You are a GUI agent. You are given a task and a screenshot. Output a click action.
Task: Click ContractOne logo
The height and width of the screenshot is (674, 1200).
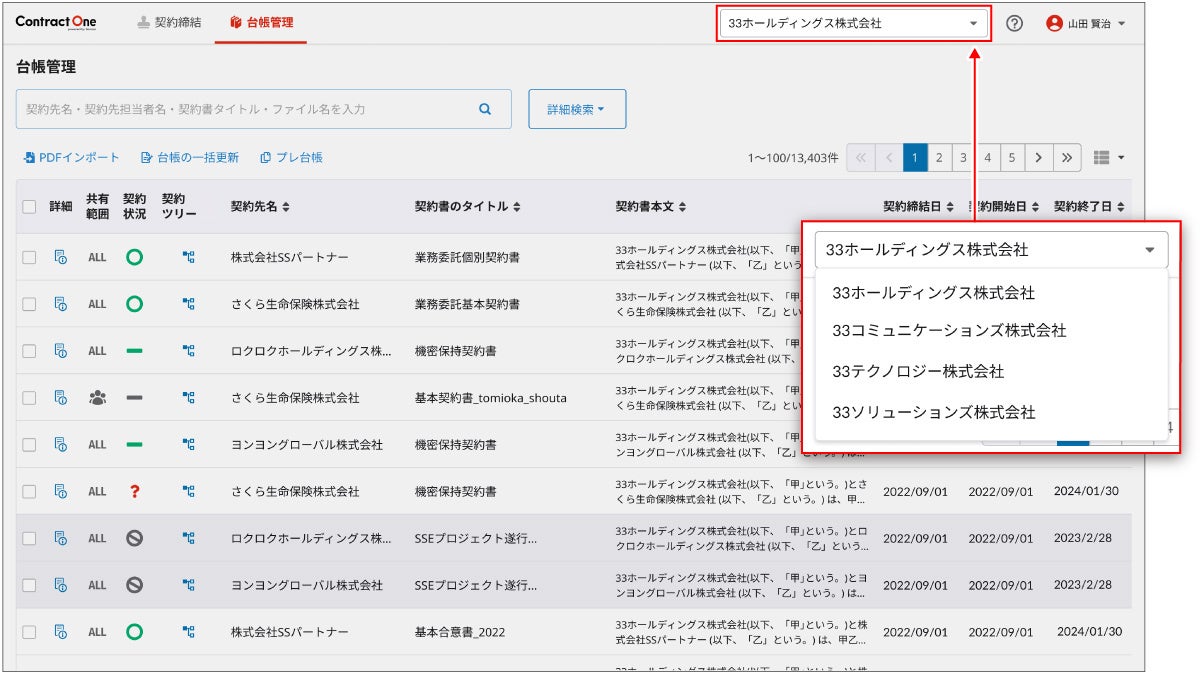(56, 22)
